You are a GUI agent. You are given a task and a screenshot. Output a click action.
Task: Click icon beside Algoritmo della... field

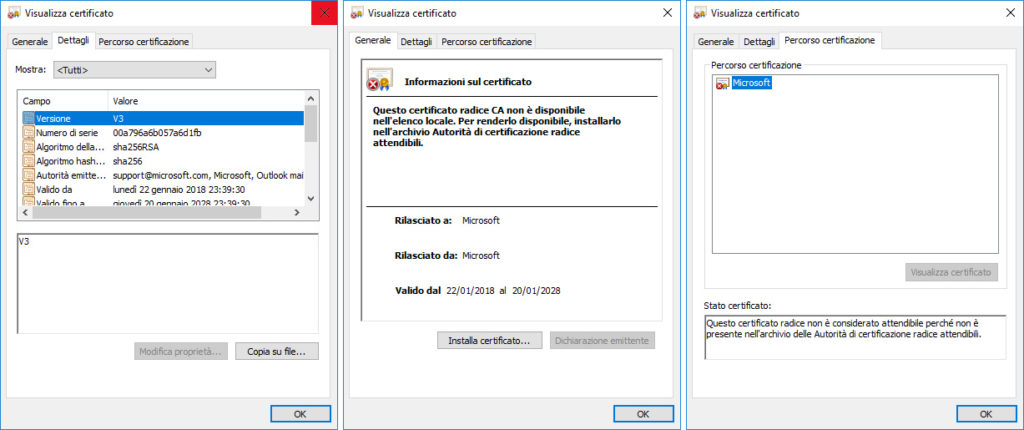click(28, 147)
